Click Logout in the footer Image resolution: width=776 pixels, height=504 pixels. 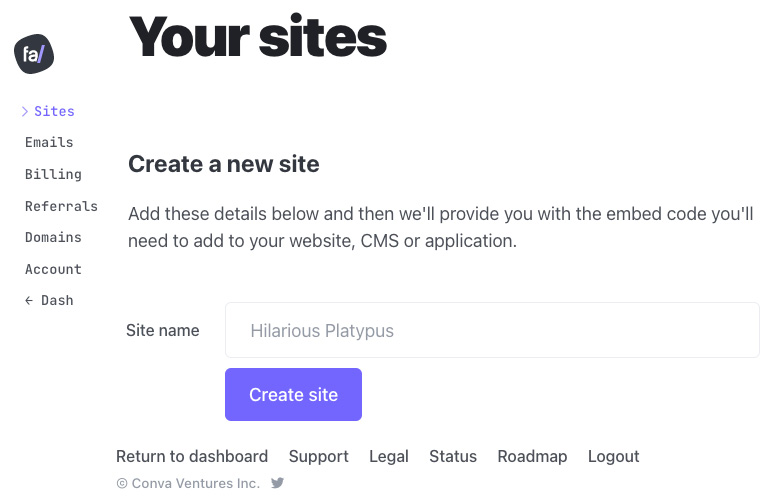[x=613, y=456]
